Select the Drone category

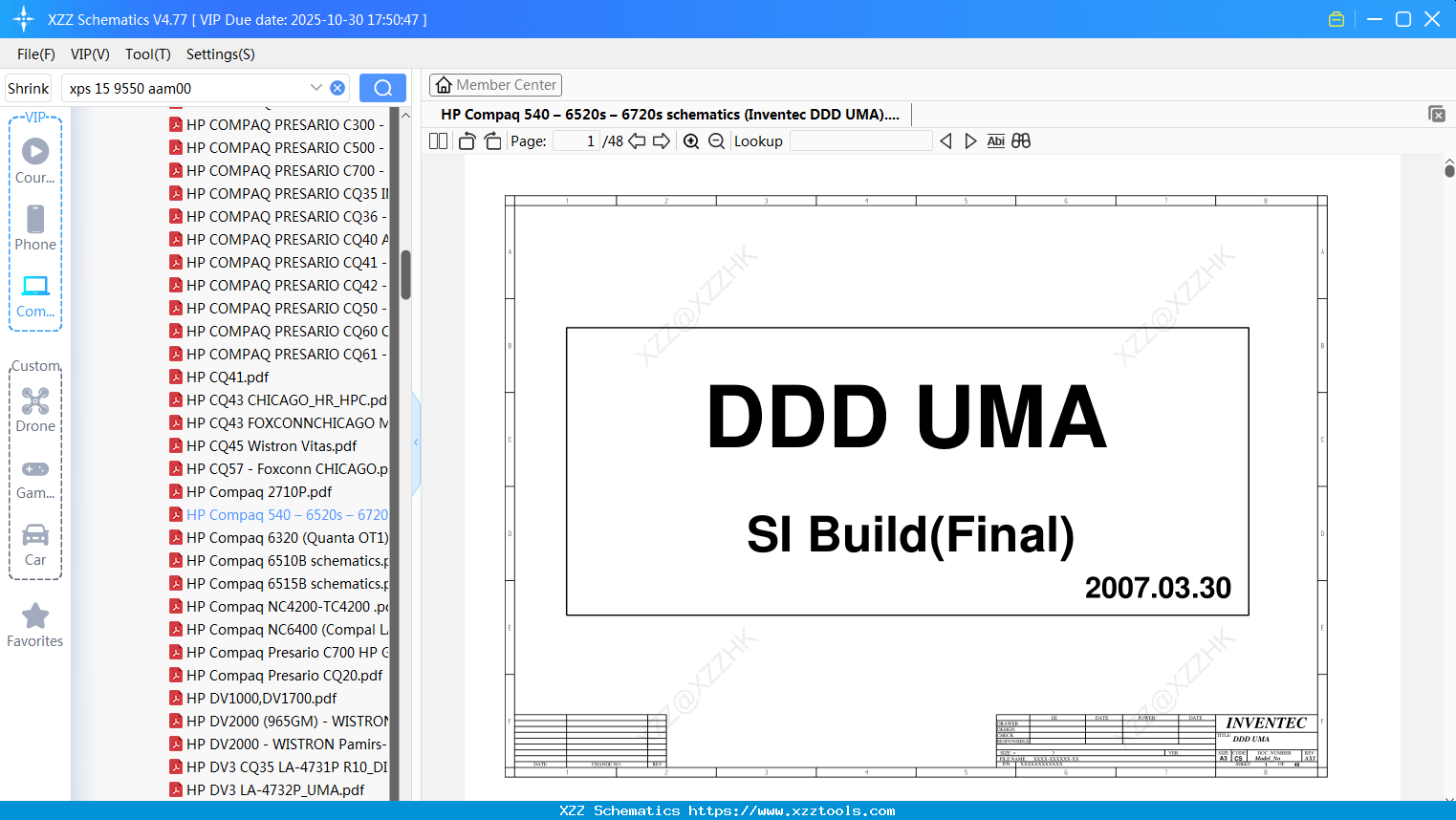tap(35, 410)
